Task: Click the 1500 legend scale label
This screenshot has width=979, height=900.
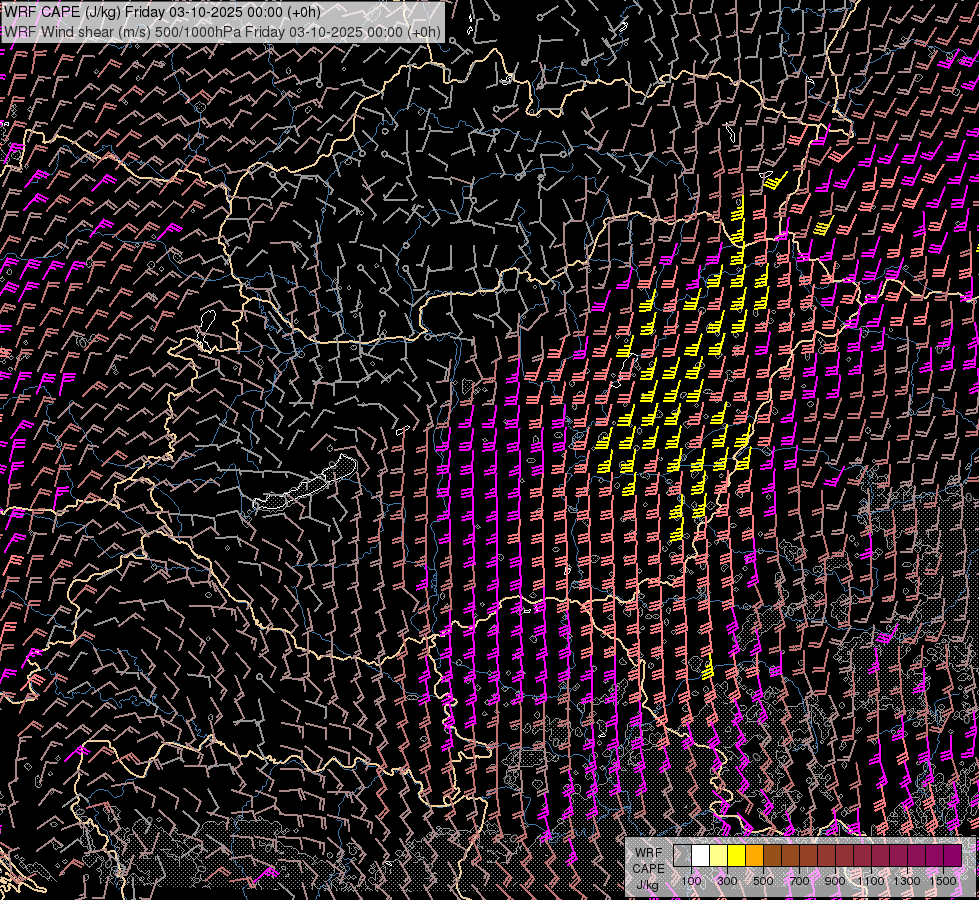Action: [x=943, y=880]
